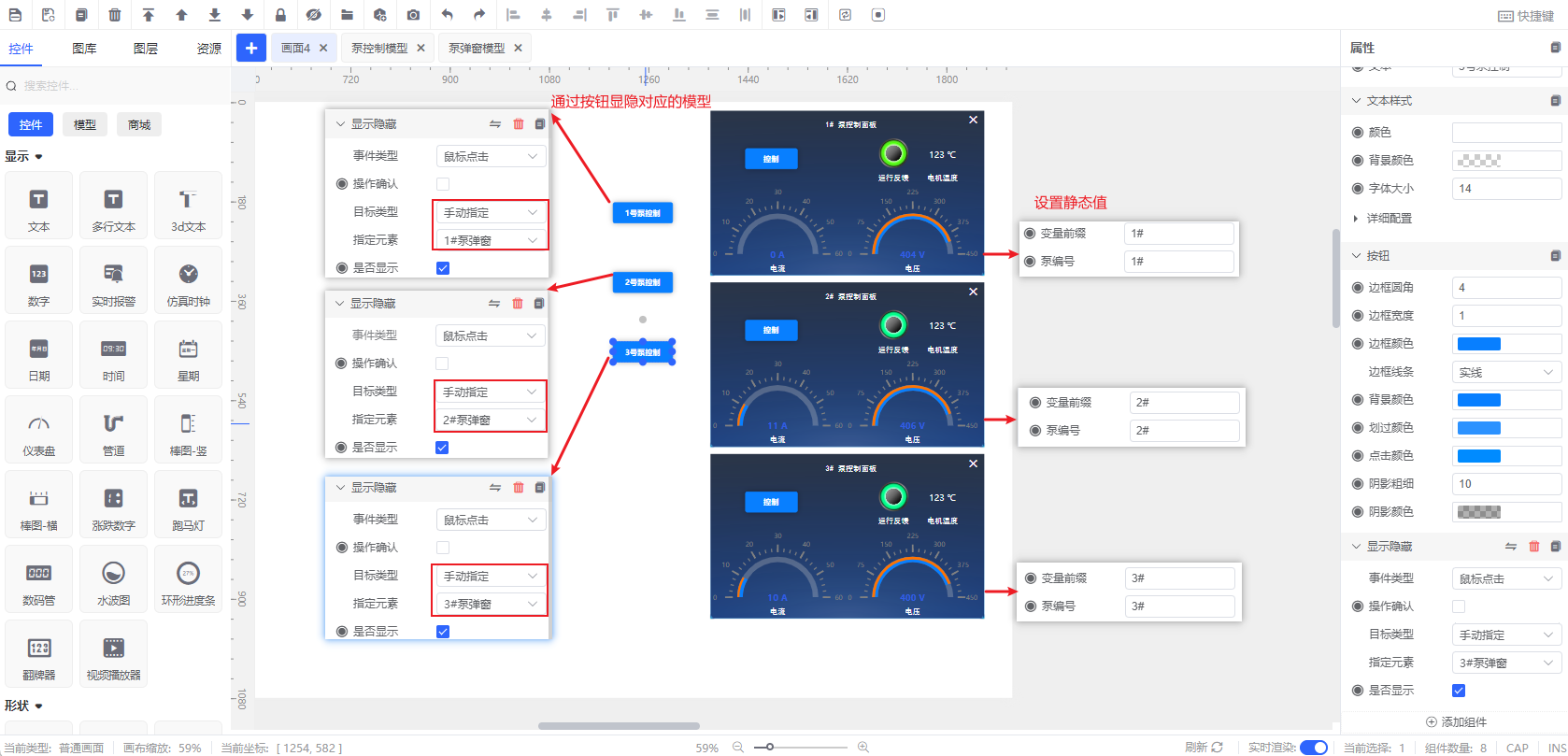Screen dimensions: 1568x756
Task: Switch to the 图层 tab
Action: coord(146,49)
